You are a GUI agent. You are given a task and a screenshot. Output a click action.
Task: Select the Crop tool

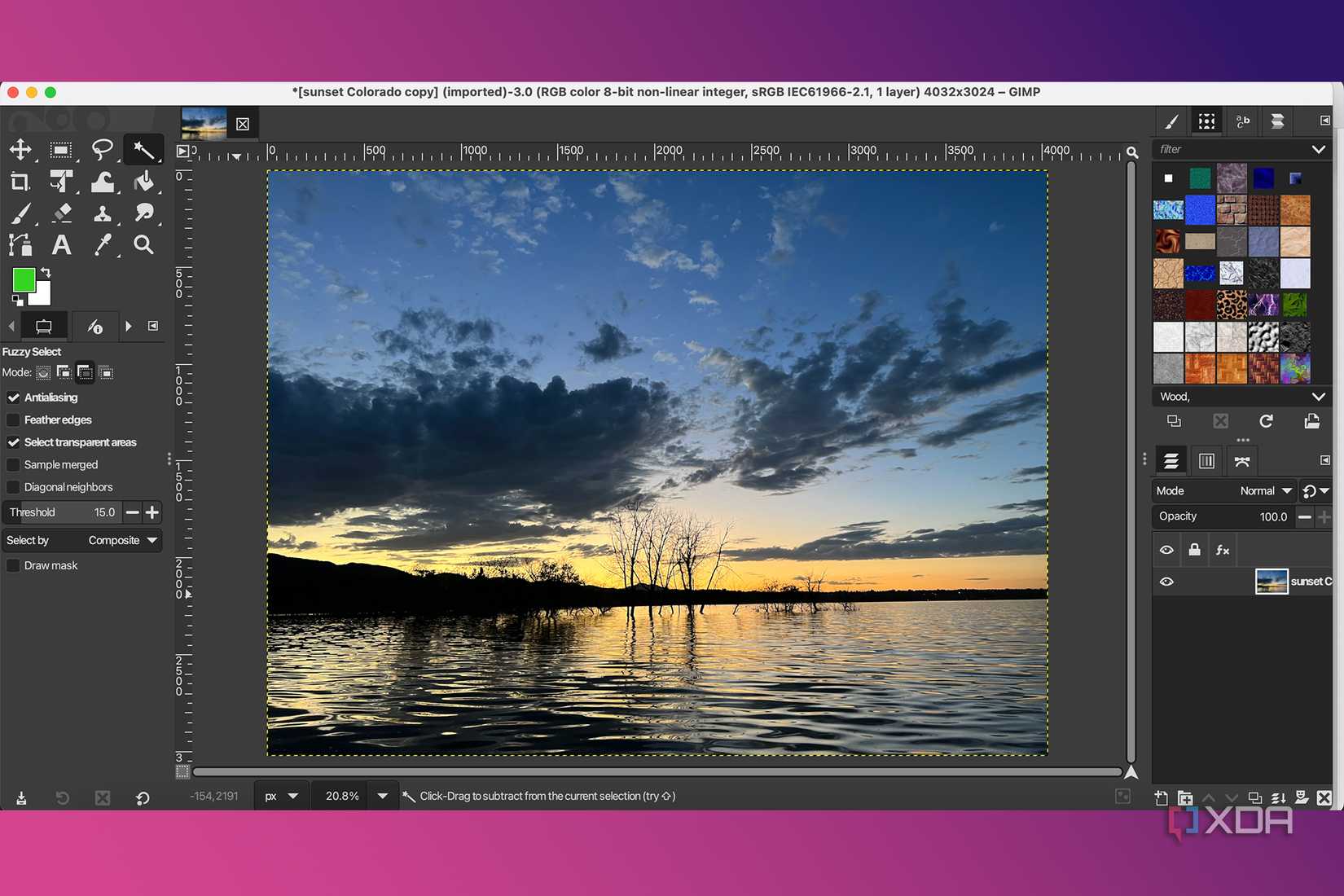21,182
